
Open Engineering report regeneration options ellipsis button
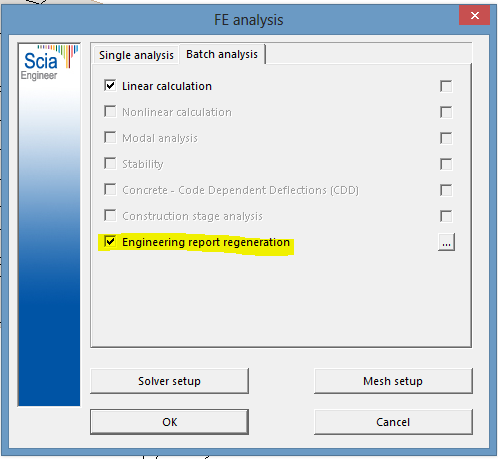tap(446, 242)
